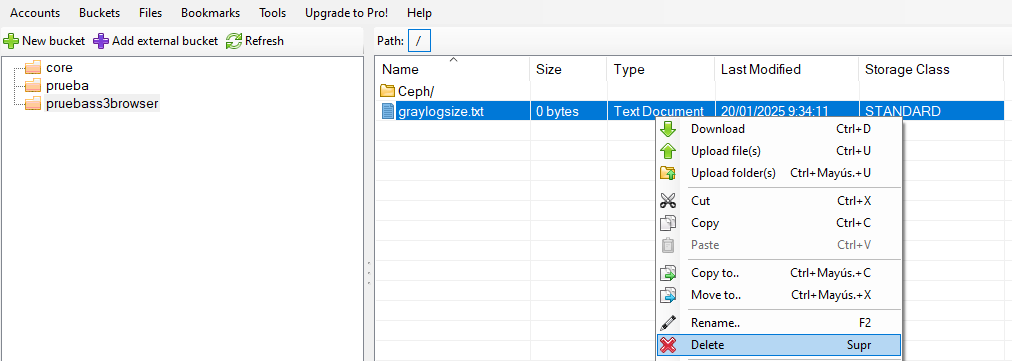Click the red X Delete icon
This screenshot has width=1012, height=361.
tap(668, 345)
